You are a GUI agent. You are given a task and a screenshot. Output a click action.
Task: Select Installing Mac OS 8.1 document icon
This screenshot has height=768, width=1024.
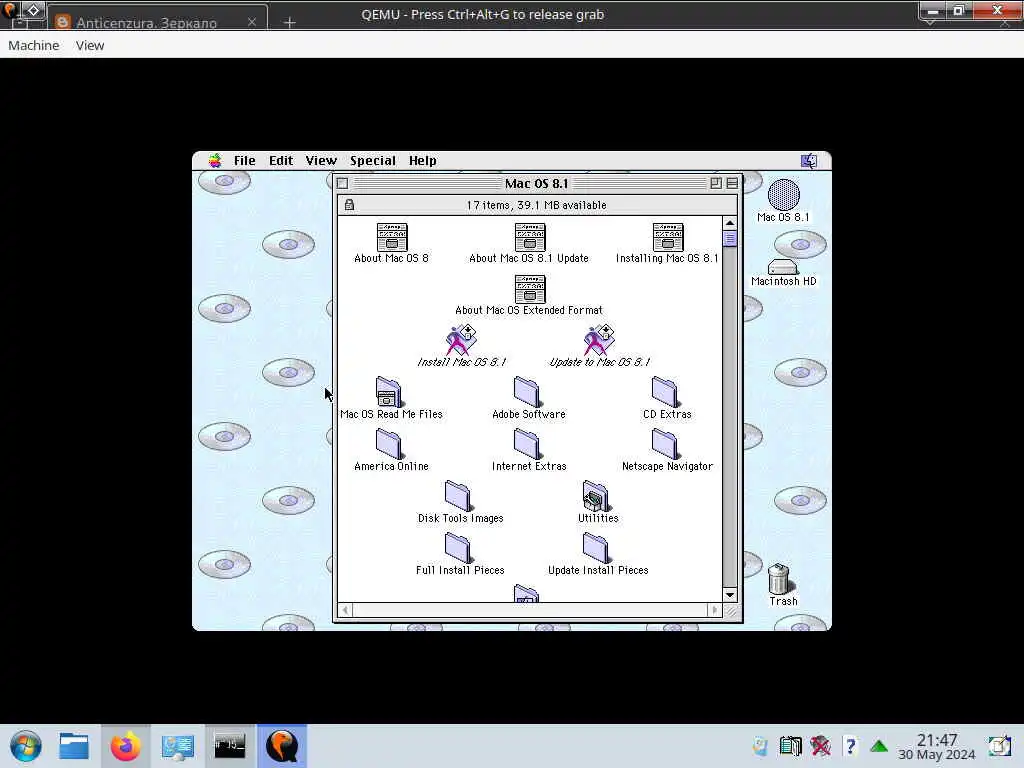click(667, 238)
